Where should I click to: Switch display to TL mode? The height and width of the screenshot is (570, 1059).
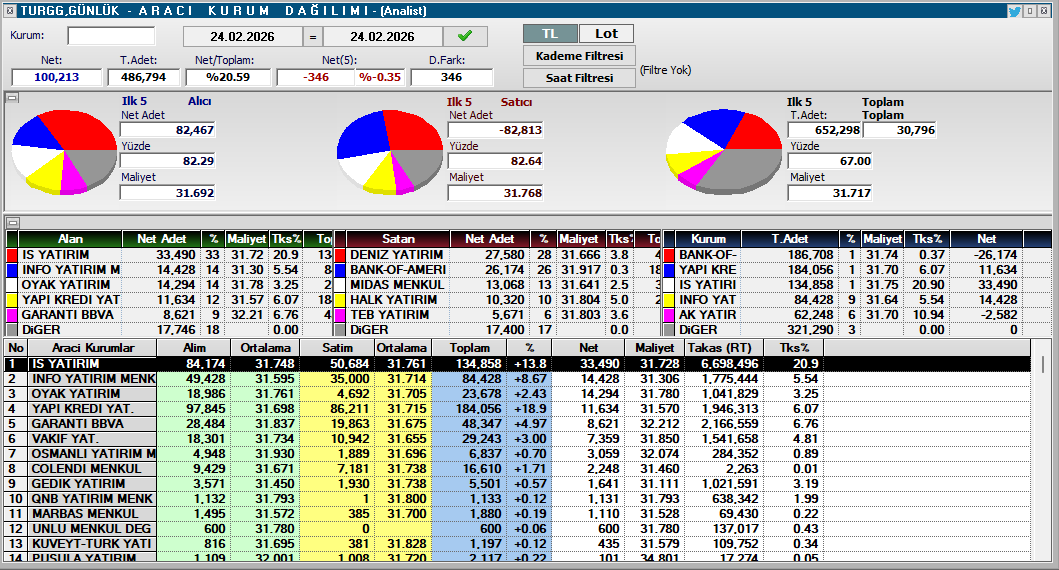click(550, 34)
